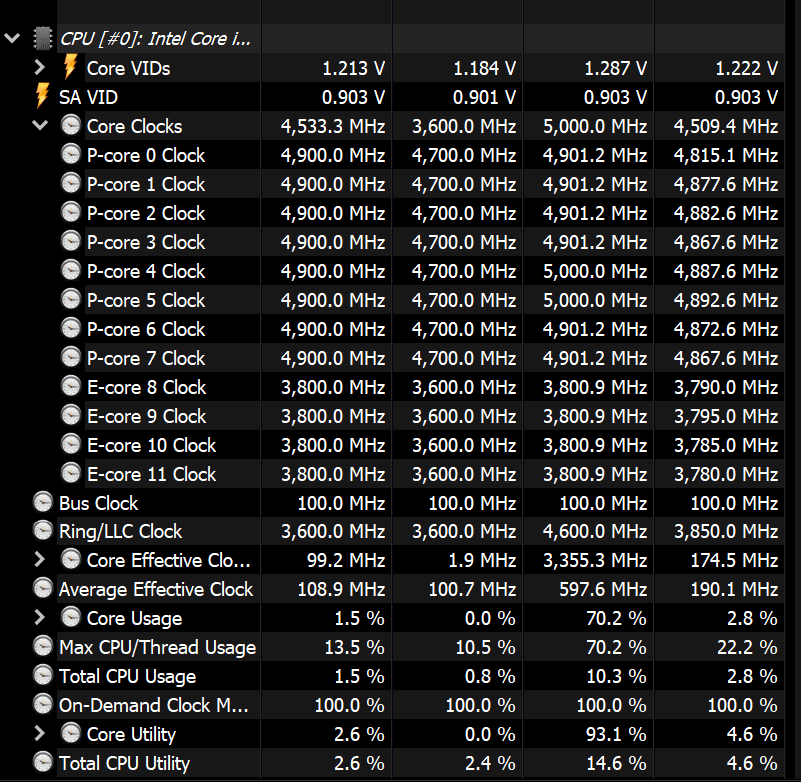Expand the Core Effective Clocks group
801x782 pixels.
[40, 561]
